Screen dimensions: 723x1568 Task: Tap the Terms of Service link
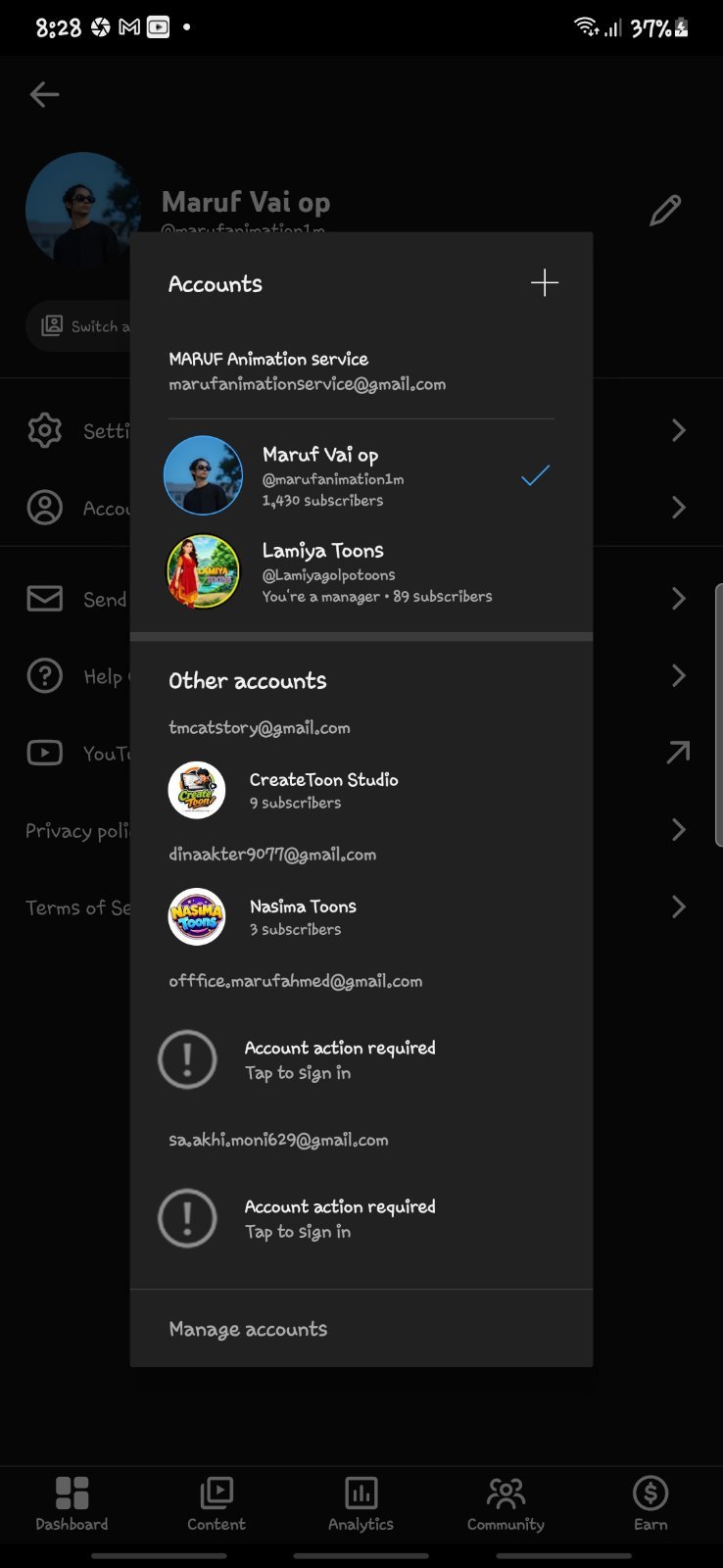pyautogui.click(x=77, y=907)
